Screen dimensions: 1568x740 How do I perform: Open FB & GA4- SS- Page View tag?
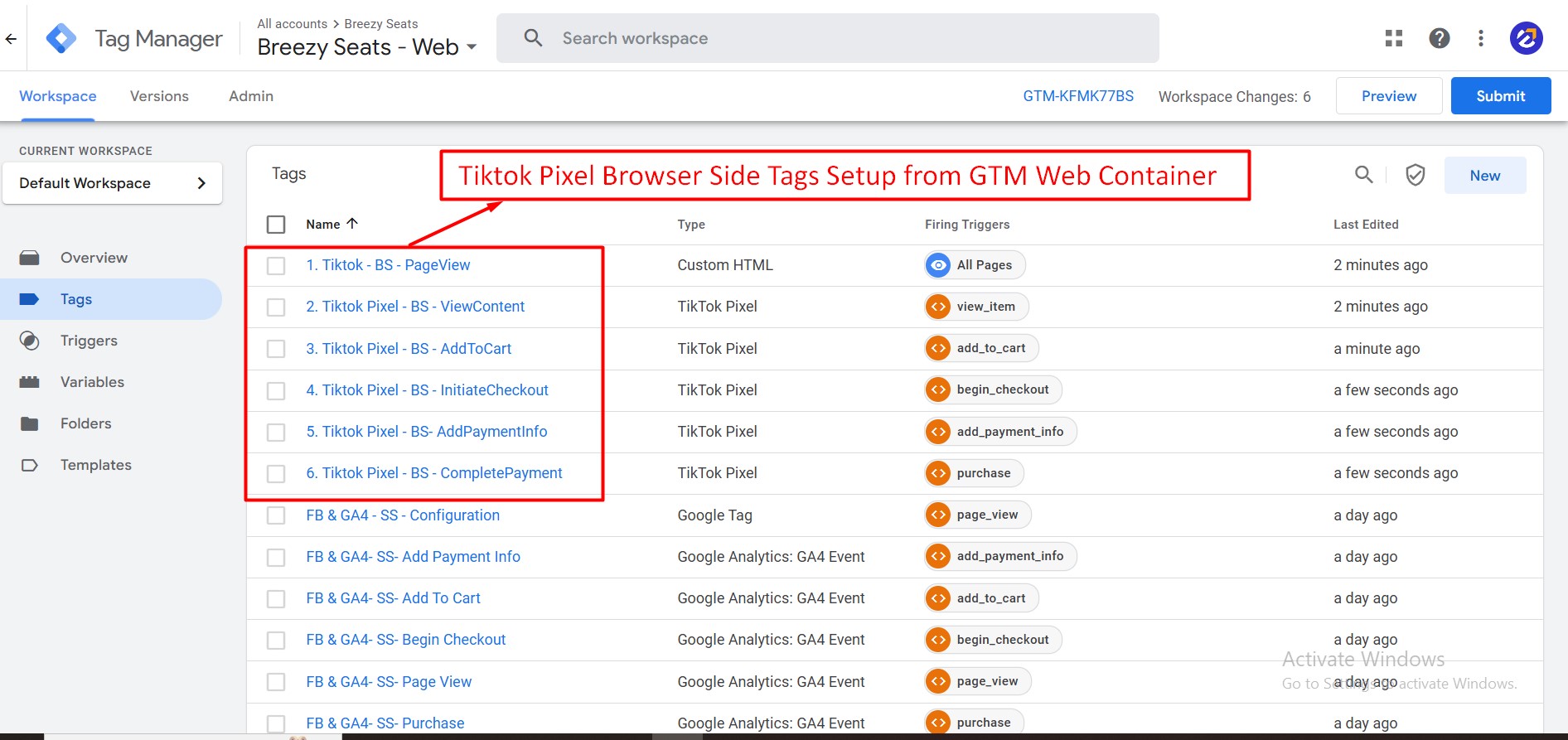tap(389, 682)
